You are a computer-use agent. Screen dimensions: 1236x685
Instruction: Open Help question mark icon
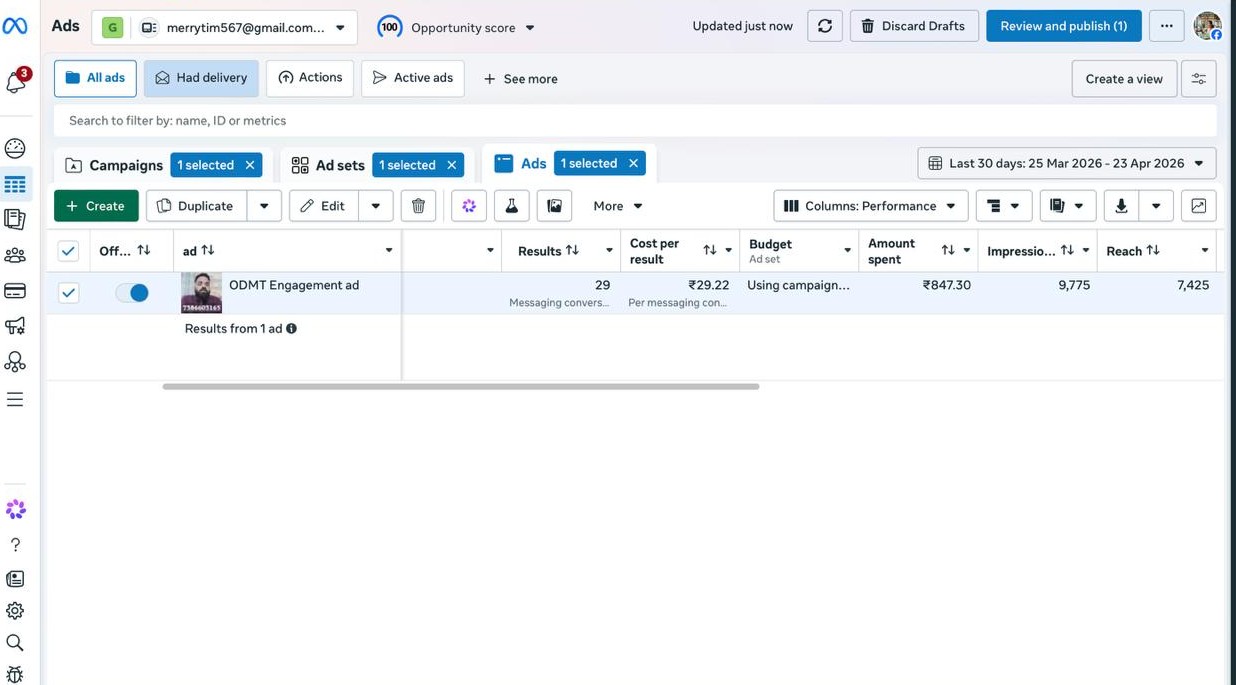click(x=15, y=545)
